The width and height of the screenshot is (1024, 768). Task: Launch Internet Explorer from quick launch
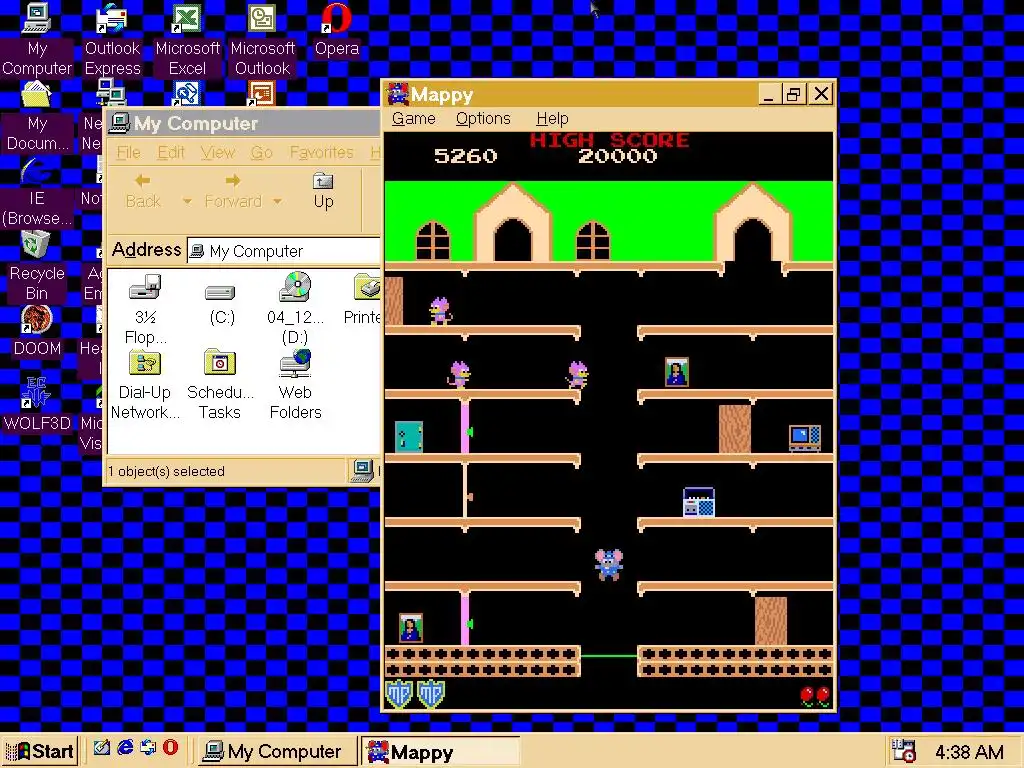125,747
